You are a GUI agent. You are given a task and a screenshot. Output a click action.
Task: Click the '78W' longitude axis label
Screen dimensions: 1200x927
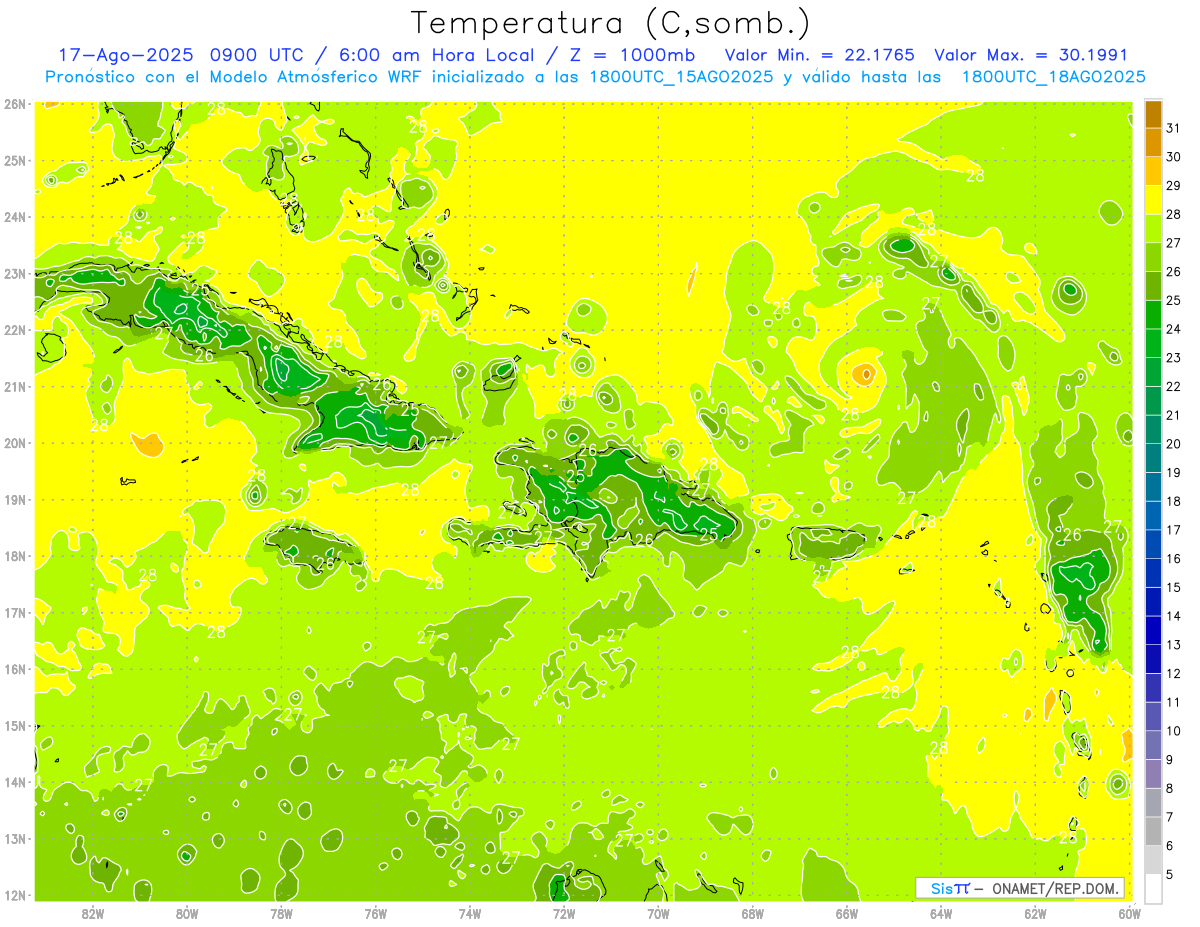[x=281, y=913]
